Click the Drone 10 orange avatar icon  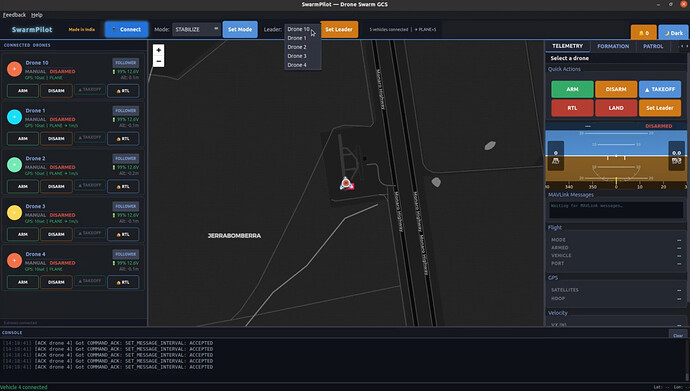(x=15, y=69)
